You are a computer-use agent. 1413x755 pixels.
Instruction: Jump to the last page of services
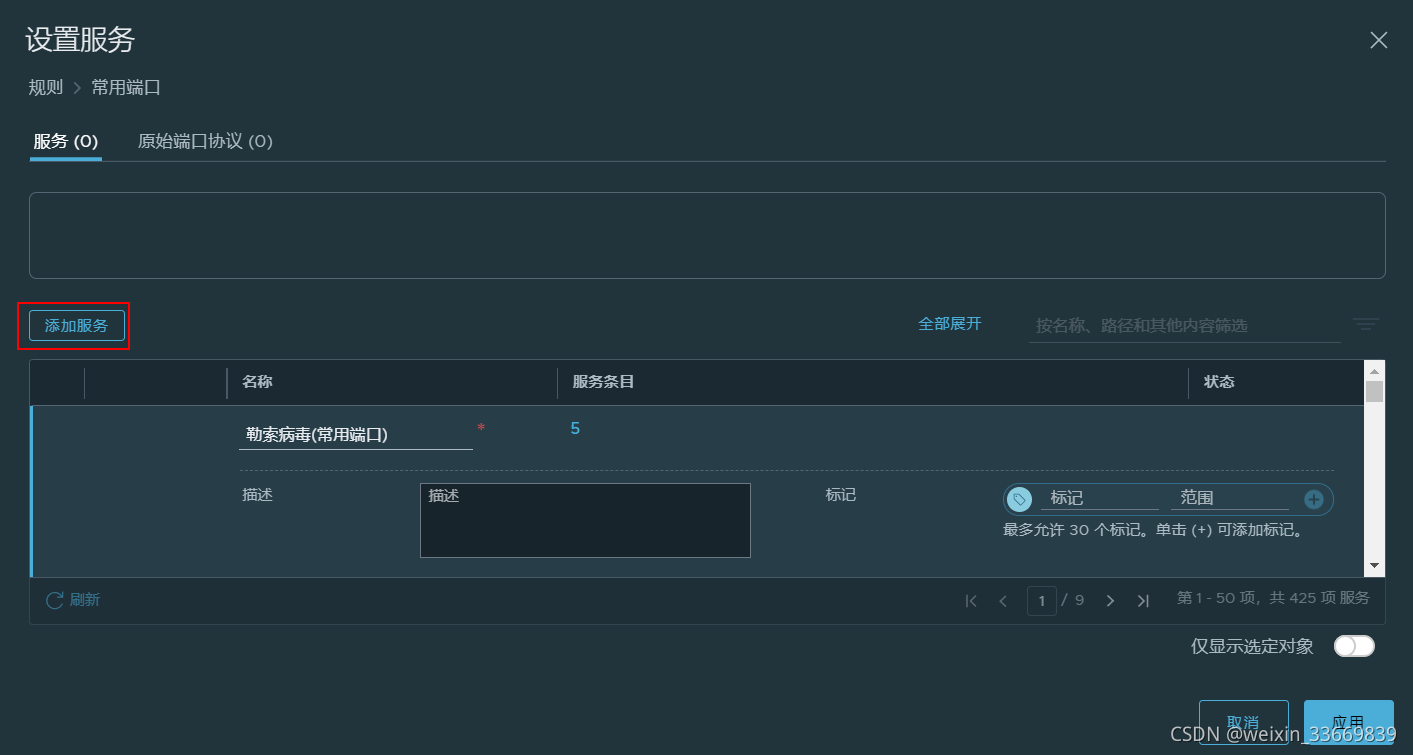coord(1143,601)
